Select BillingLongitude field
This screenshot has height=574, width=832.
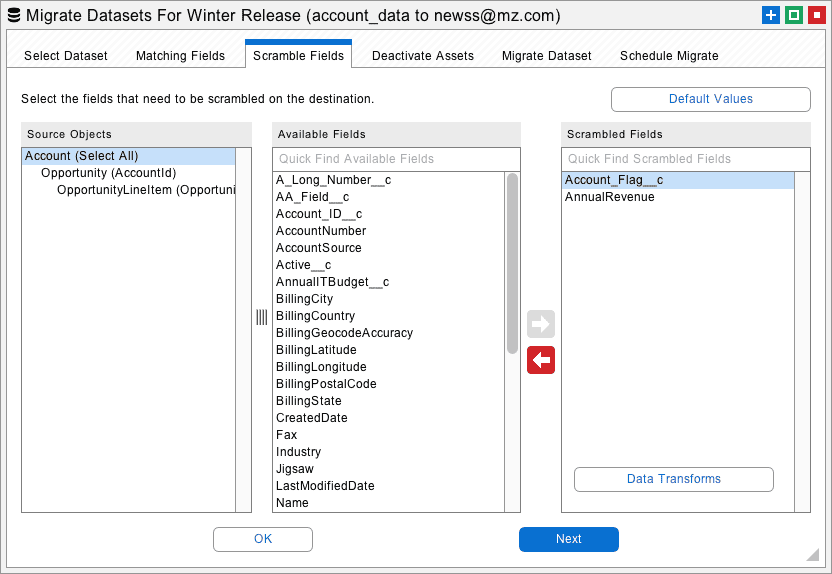point(388,367)
